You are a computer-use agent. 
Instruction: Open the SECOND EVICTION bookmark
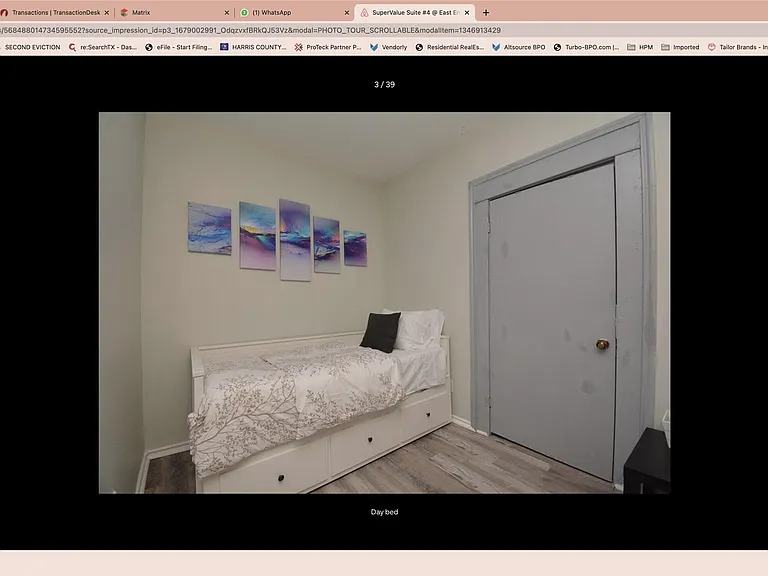30,48
